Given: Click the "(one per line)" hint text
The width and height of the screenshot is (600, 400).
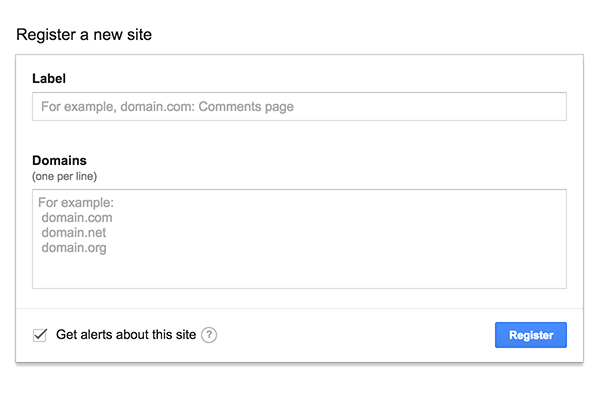Looking at the screenshot, I should pos(64,176).
